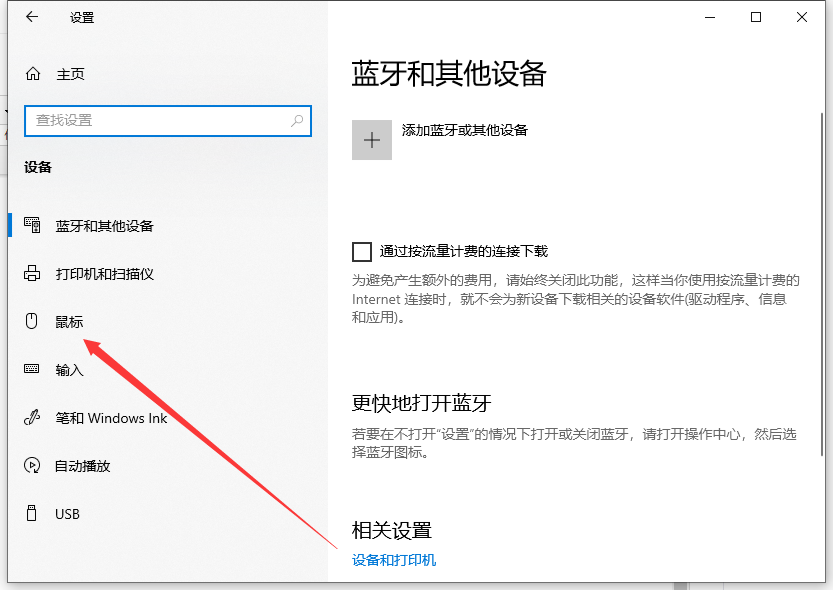833x590 pixels.
Task: Close the Settings window
Action: 802,17
